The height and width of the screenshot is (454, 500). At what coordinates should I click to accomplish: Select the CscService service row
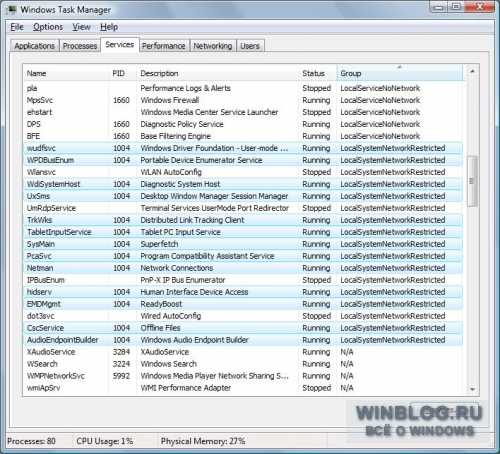243,328
